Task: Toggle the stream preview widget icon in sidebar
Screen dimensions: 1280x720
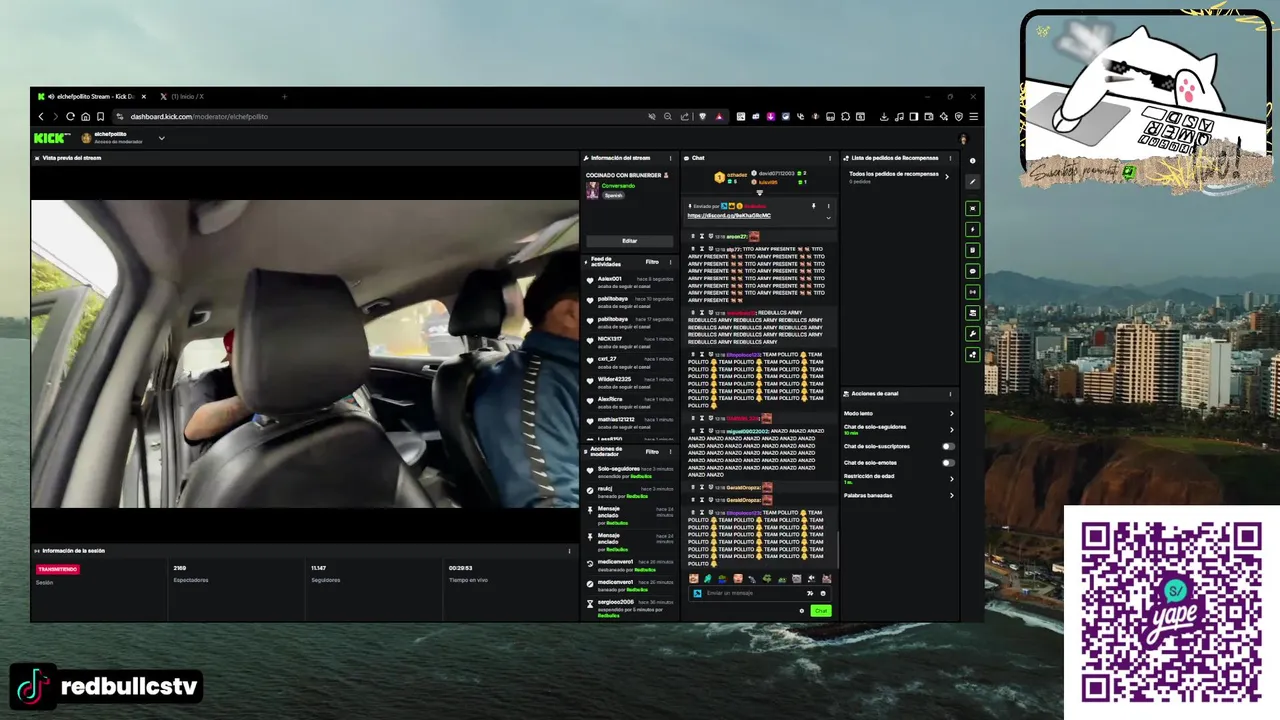Action: click(x=972, y=208)
